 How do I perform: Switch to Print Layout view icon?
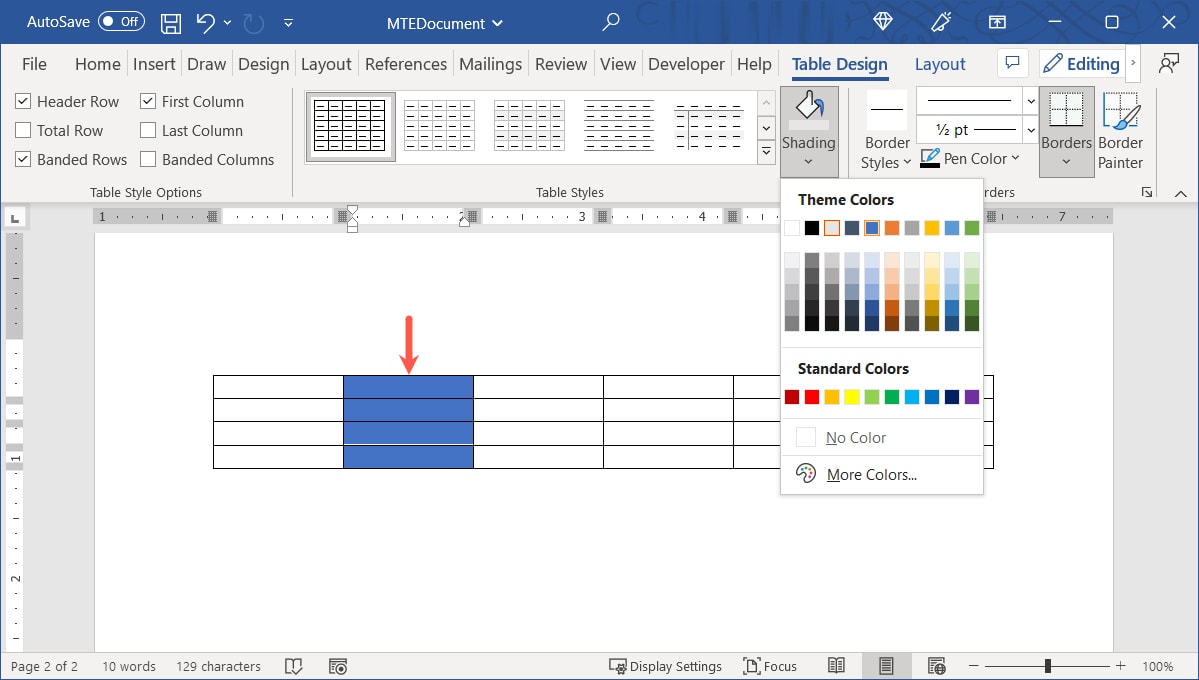click(885, 666)
